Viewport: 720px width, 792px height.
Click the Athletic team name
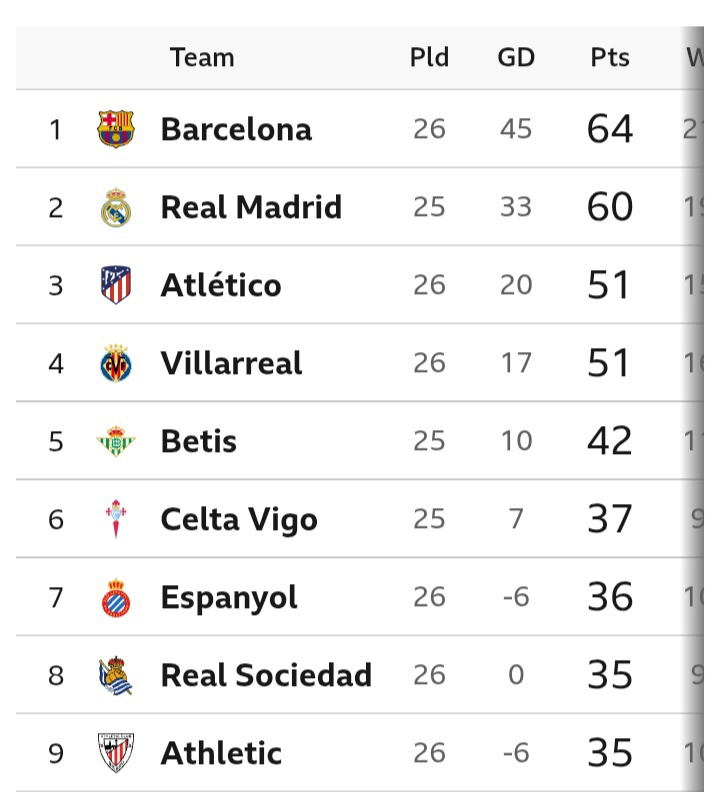tap(221, 753)
